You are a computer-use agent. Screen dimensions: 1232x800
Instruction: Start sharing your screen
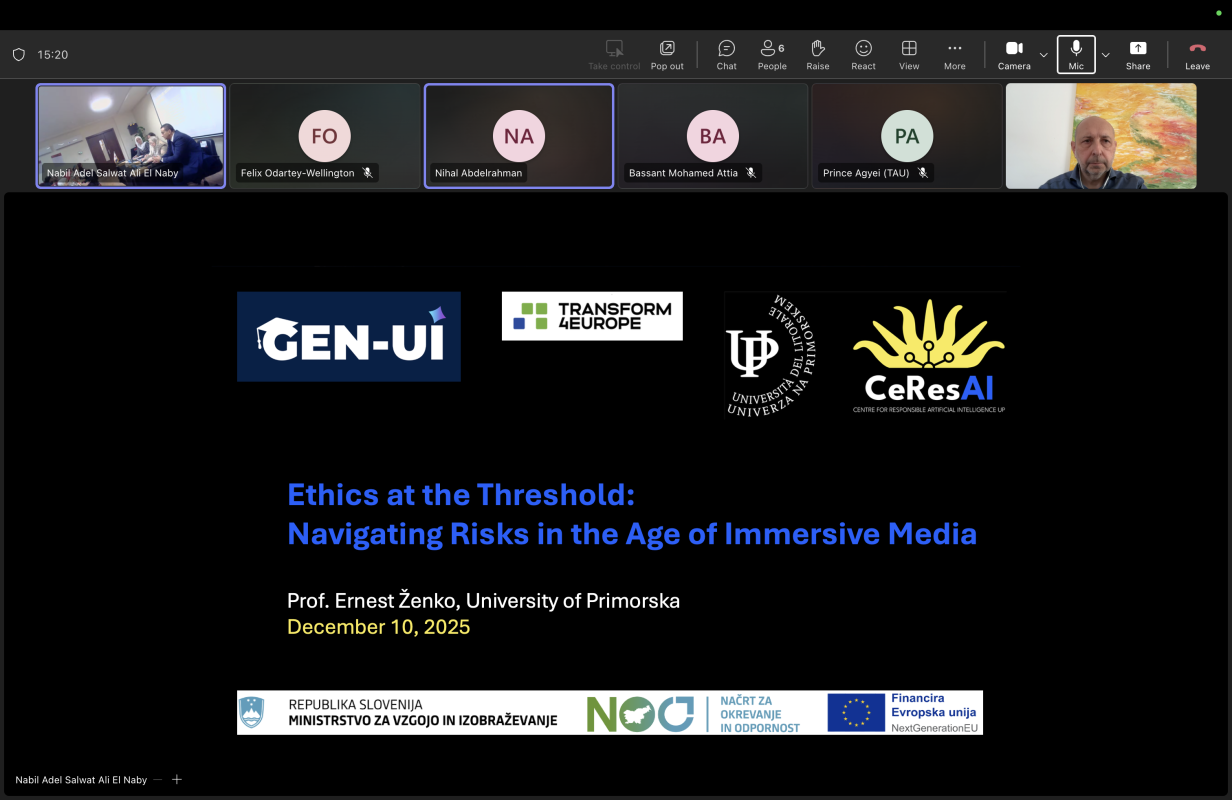point(1138,54)
